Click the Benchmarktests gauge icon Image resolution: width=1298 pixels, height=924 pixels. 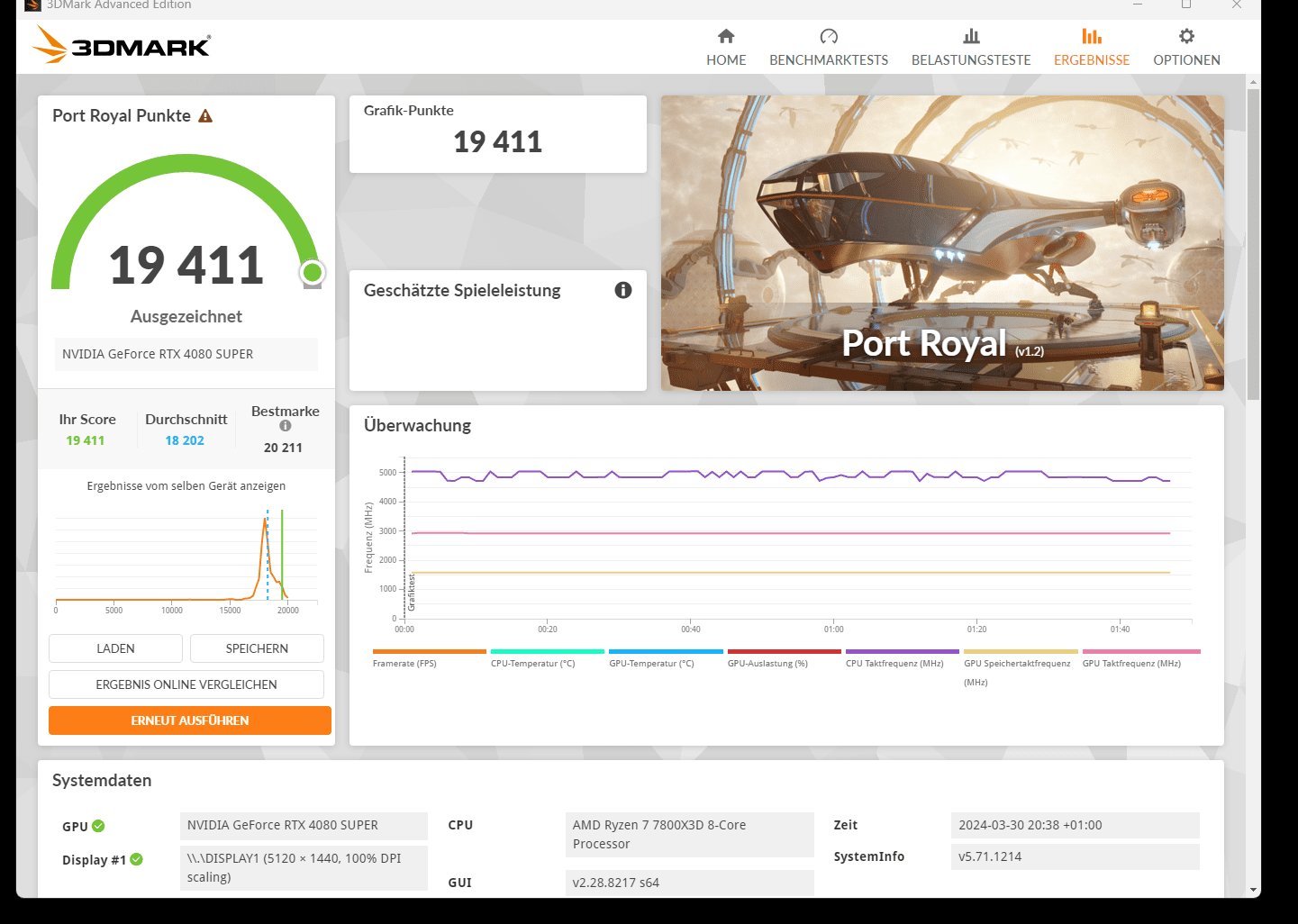click(x=829, y=36)
